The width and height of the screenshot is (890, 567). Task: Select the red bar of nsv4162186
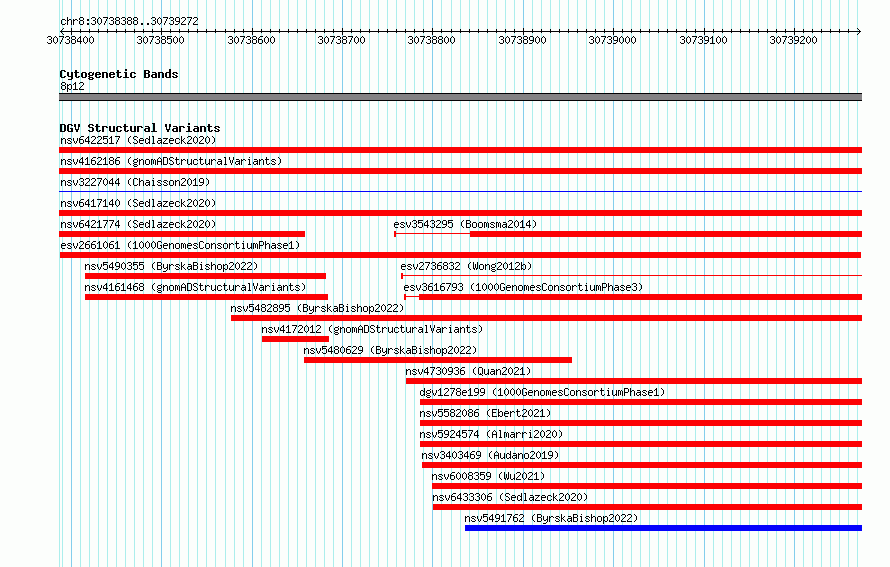460,171
